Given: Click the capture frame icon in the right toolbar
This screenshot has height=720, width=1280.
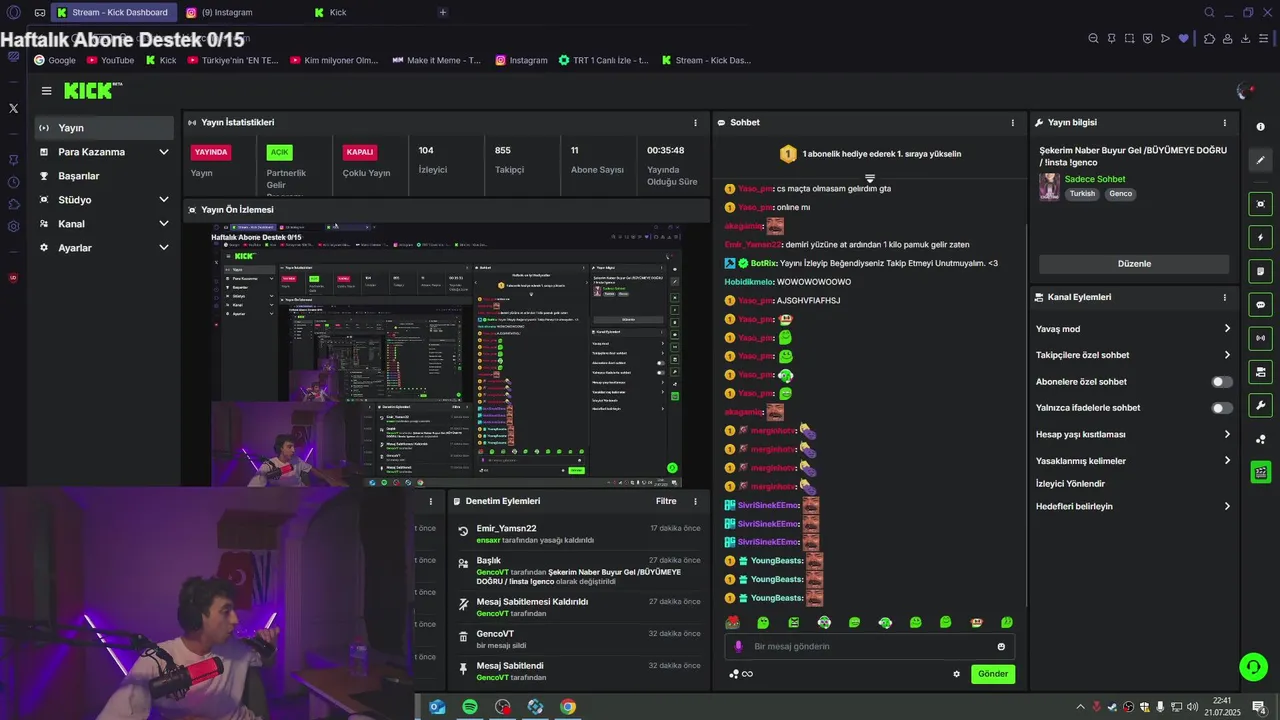Looking at the screenshot, I should click(x=1260, y=204).
